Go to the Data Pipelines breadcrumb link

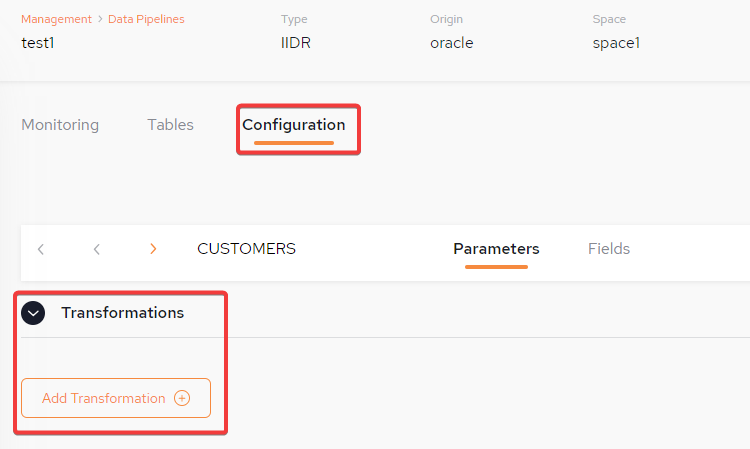pyautogui.click(x=146, y=19)
